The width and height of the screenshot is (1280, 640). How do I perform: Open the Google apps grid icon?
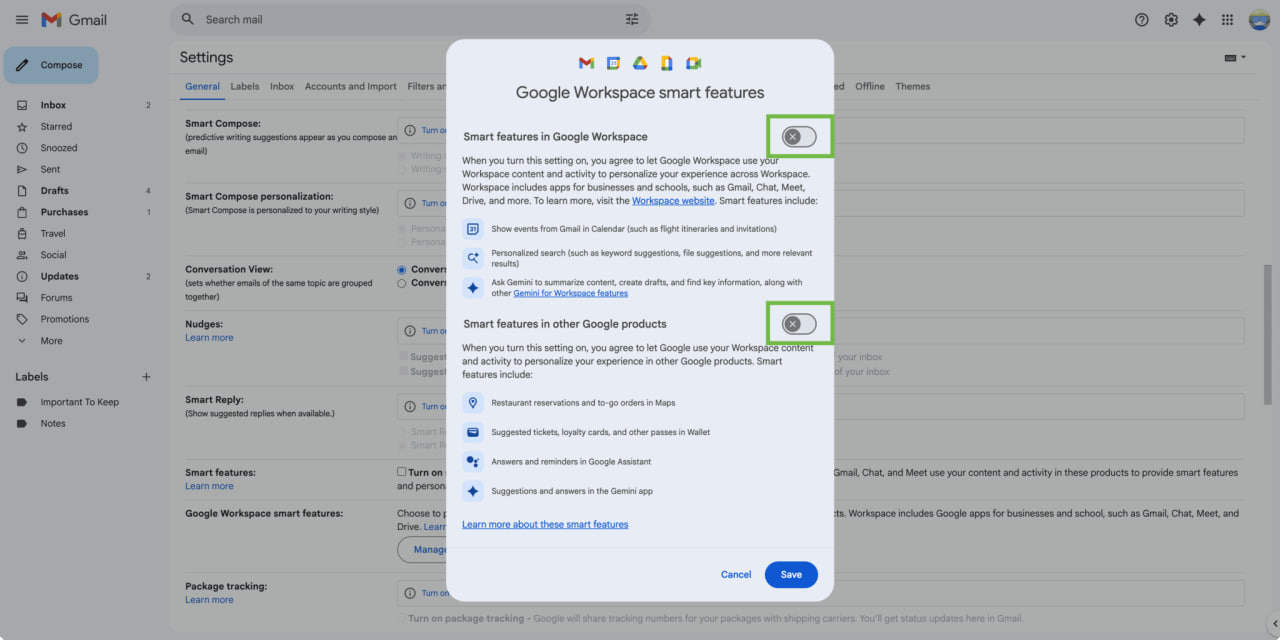click(x=1228, y=20)
